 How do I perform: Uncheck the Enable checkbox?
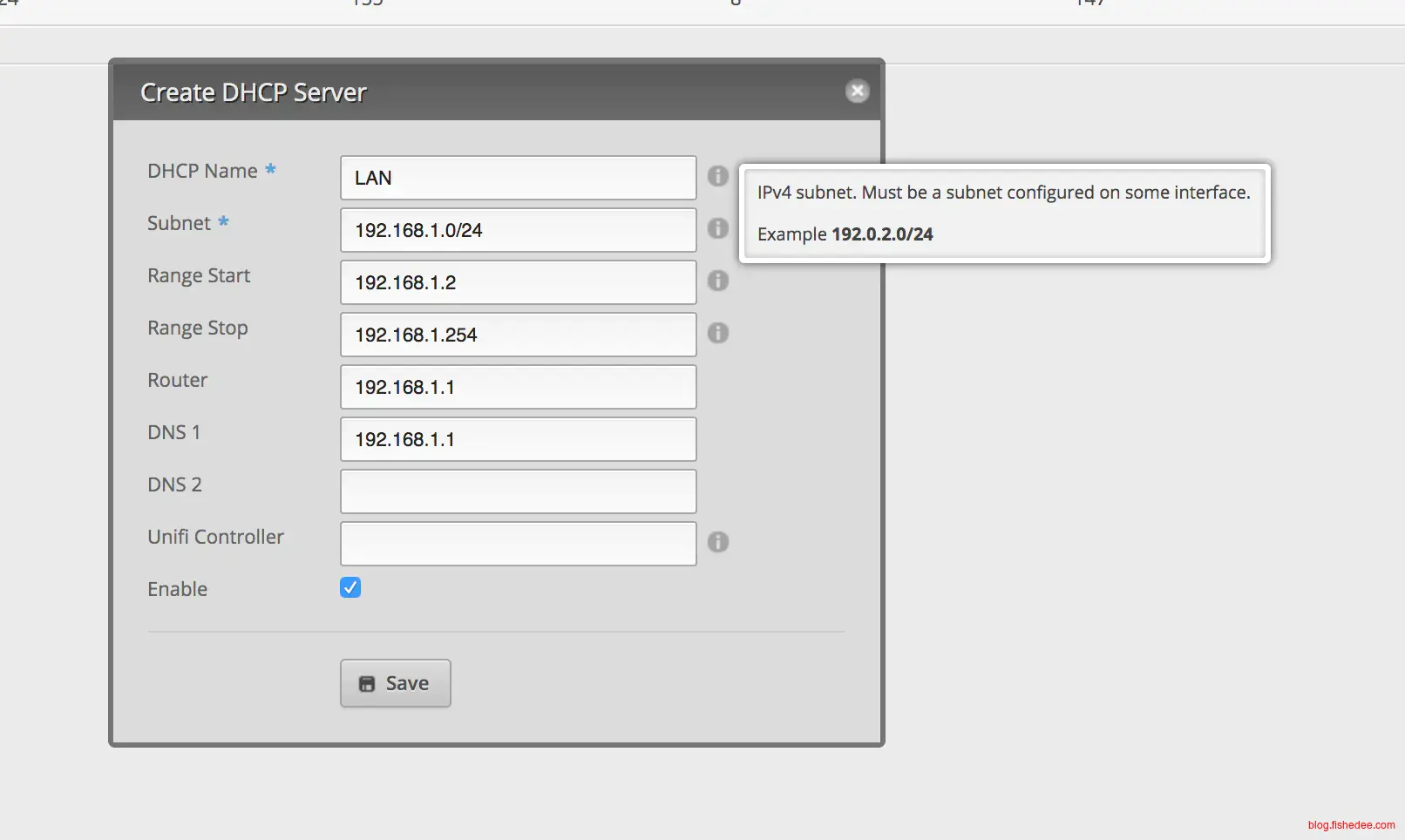click(x=350, y=587)
